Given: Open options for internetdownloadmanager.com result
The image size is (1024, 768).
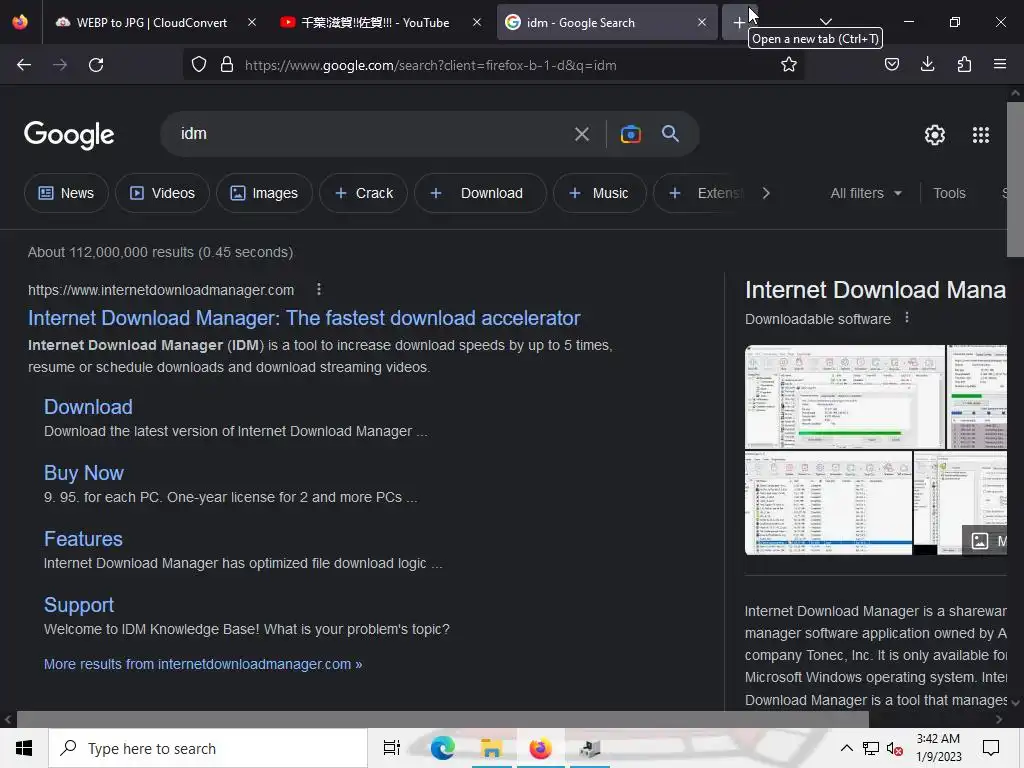Looking at the screenshot, I should tap(319, 289).
